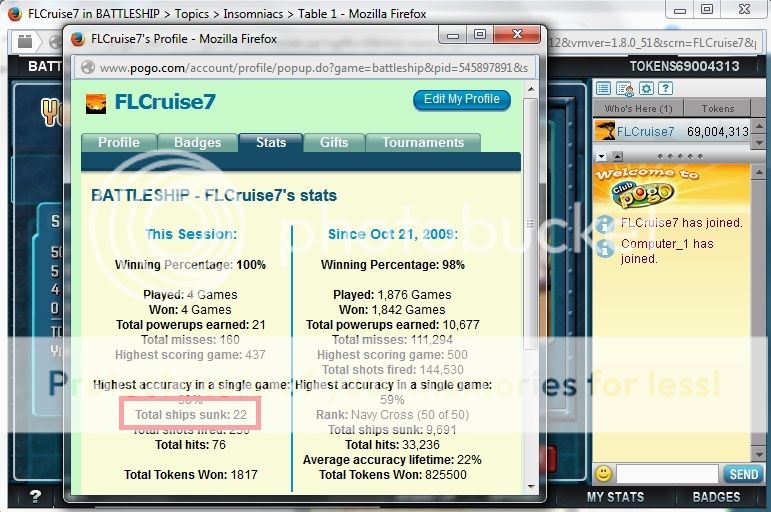Image resolution: width=771 pixels, height=512 pixels.
Task: Click the popup page scroll up arrow
Action: [x=531, y=90]
